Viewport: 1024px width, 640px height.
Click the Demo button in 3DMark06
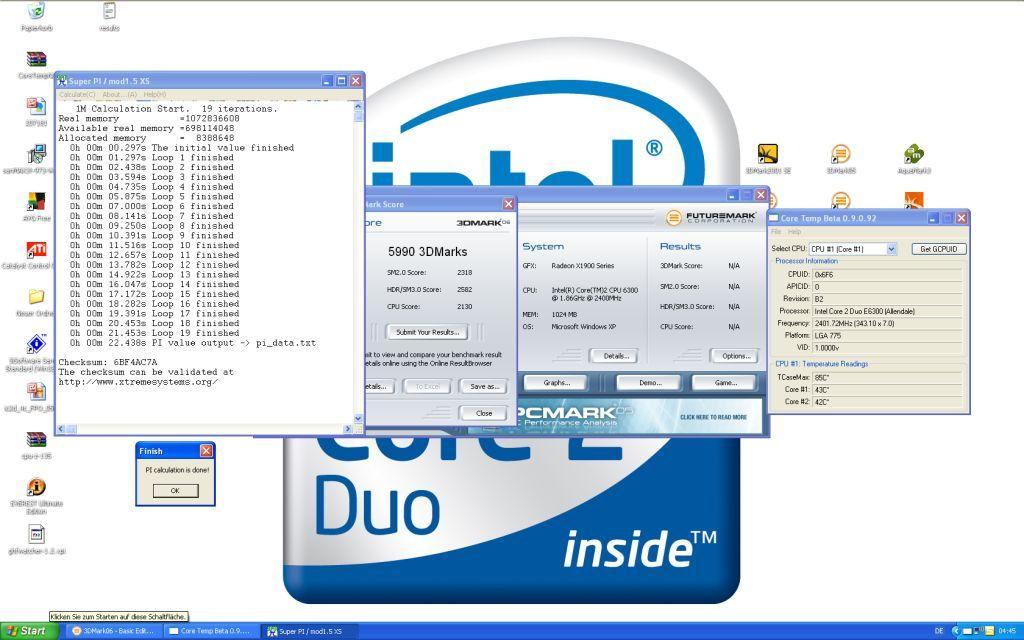pyautogui.click(x=650, y=383)
